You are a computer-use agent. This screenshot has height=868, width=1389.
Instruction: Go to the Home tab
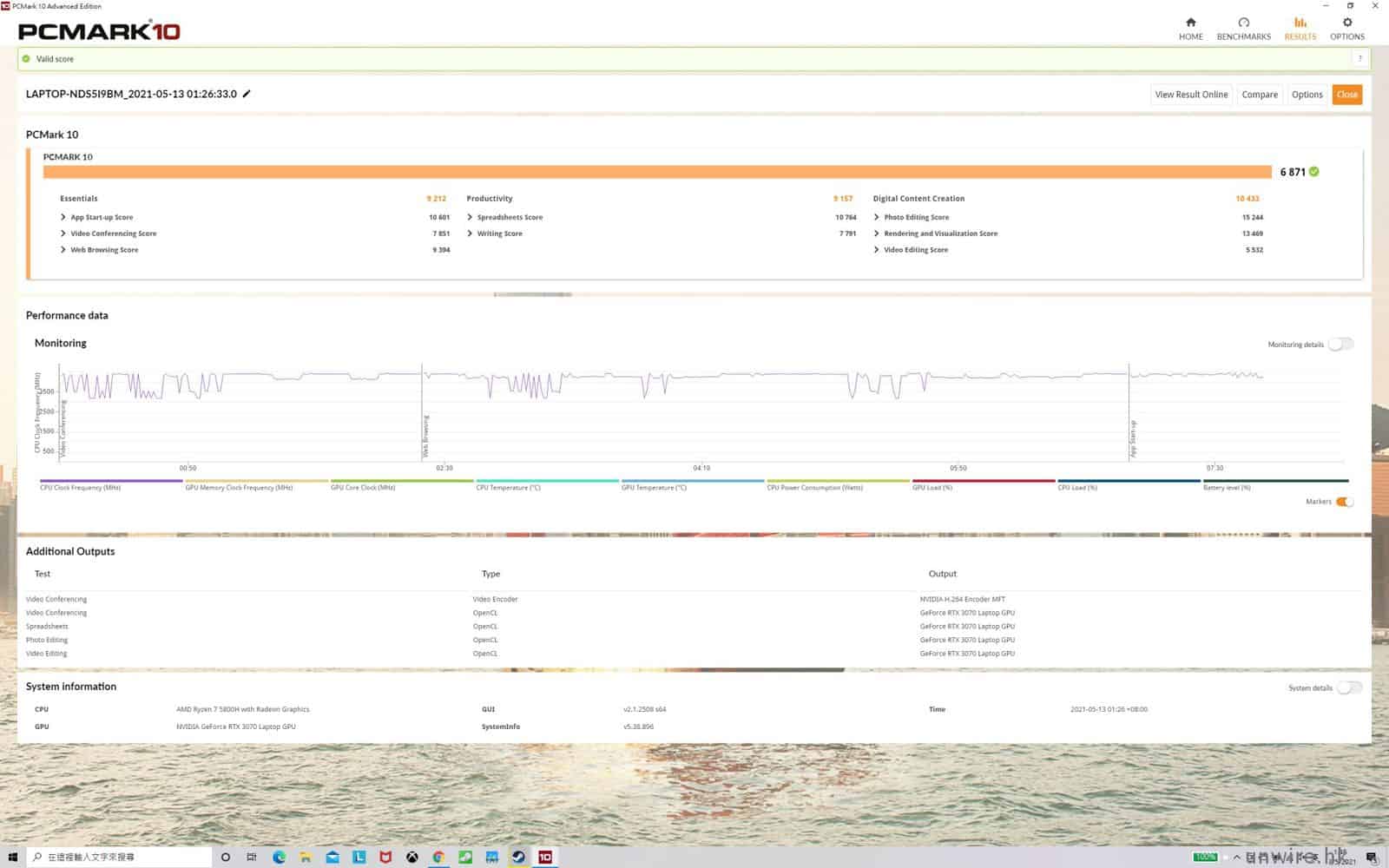click(1190, 28)
